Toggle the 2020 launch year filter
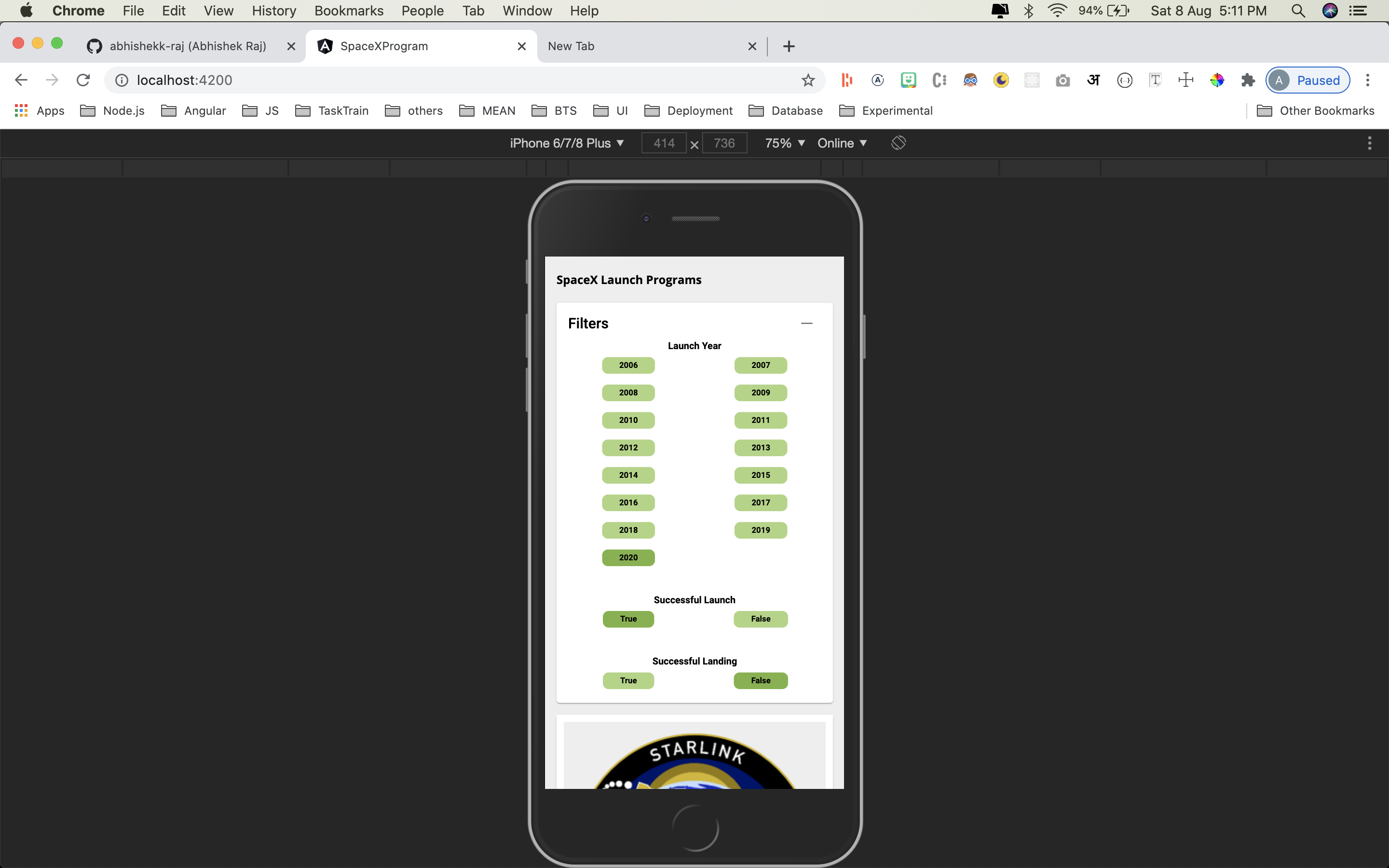 point(628,557)
